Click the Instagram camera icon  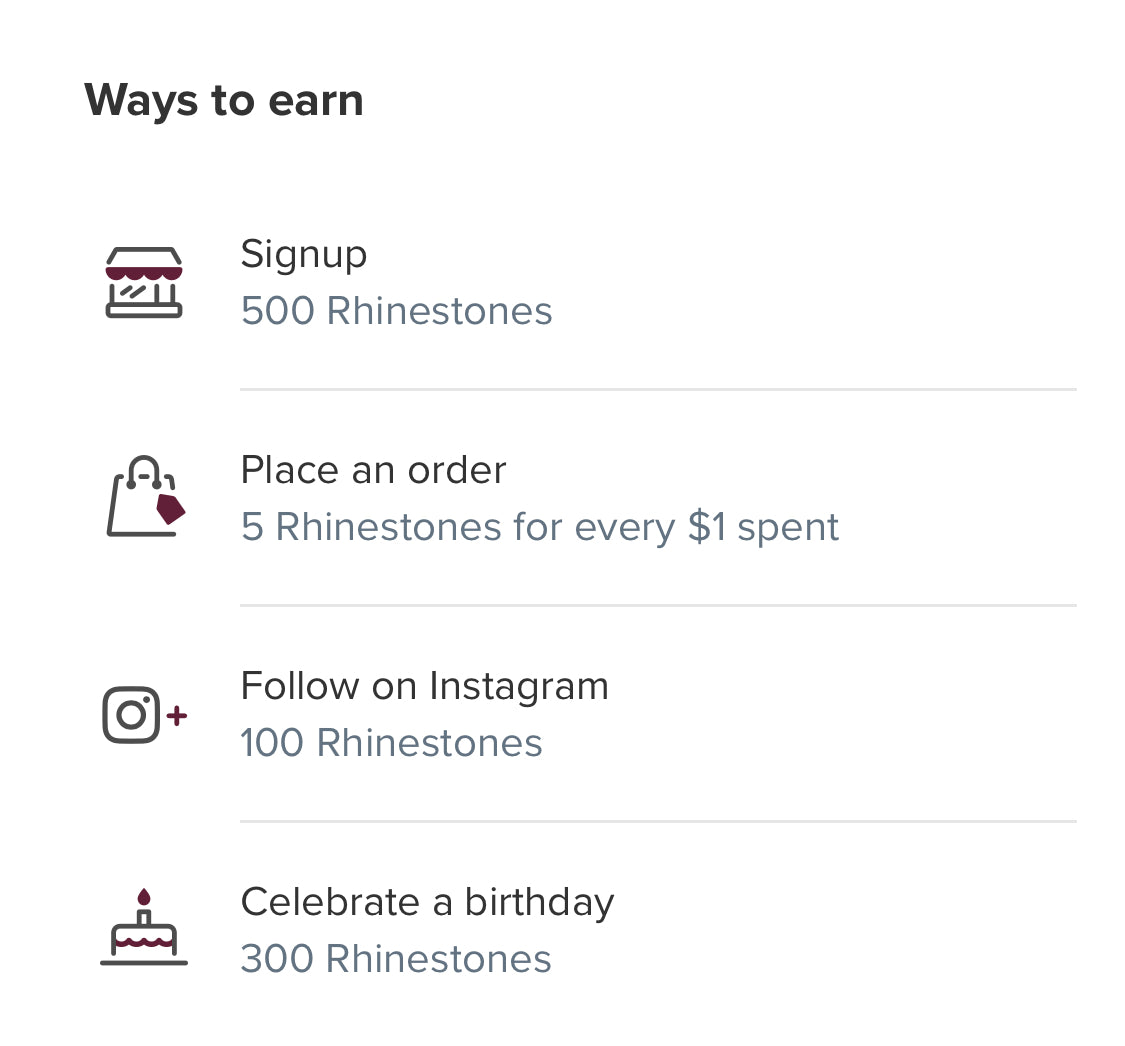132,715
